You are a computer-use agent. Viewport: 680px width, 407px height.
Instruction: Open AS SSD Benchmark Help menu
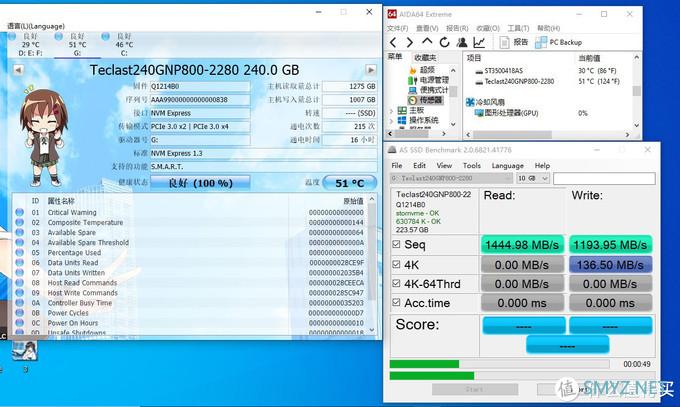[542, 166]
